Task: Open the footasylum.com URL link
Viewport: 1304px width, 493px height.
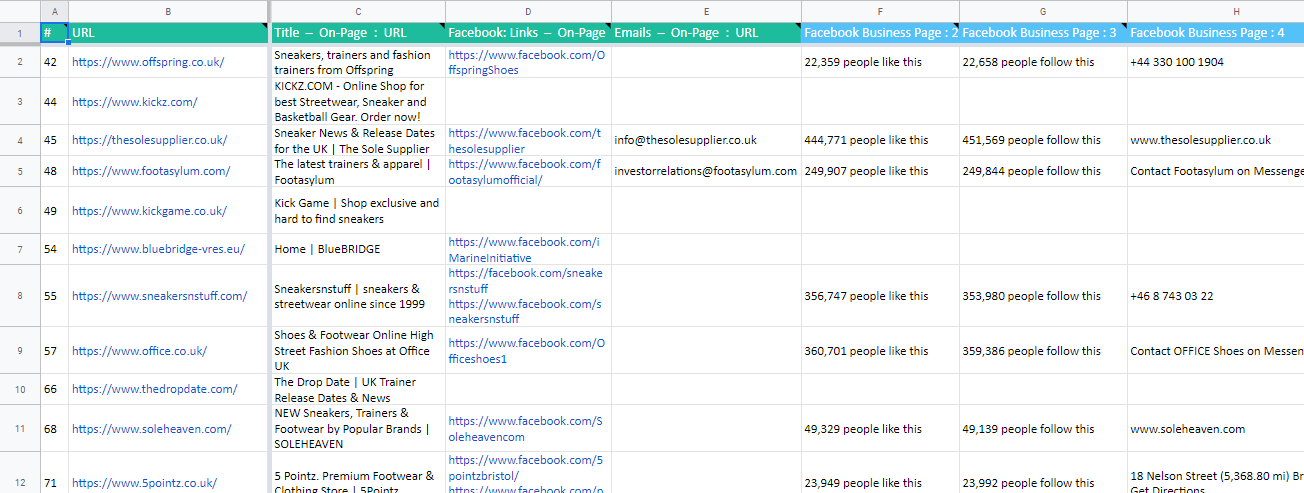Action: point(151,171)
